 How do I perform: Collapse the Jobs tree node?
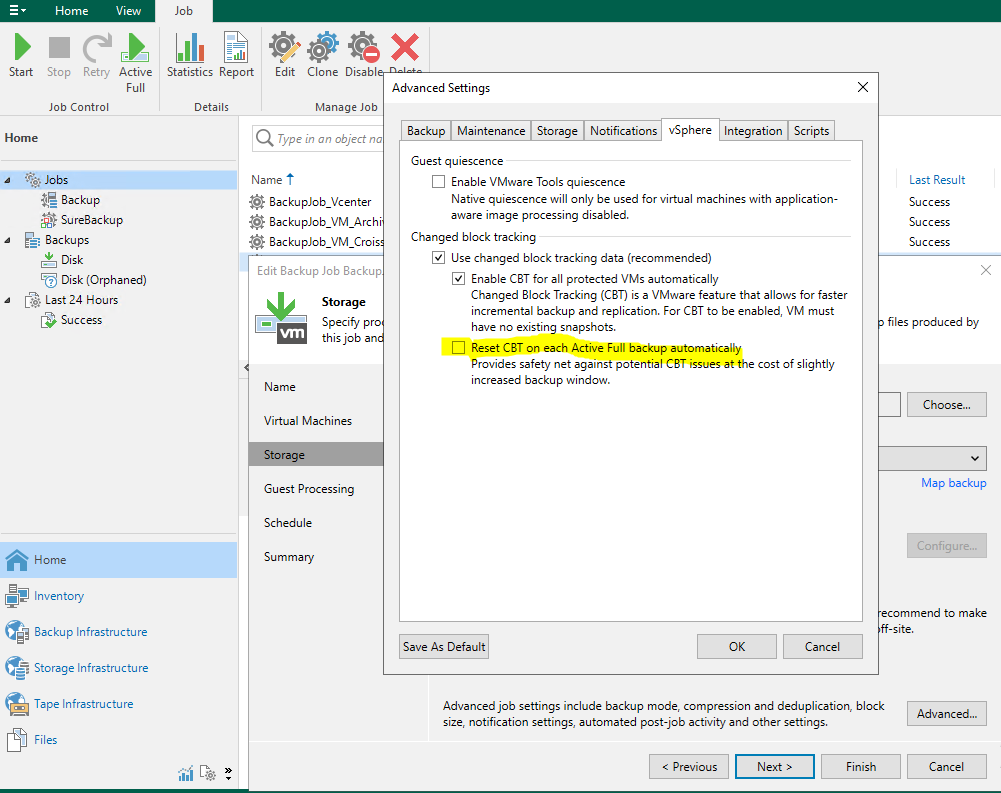pos(8,180)
